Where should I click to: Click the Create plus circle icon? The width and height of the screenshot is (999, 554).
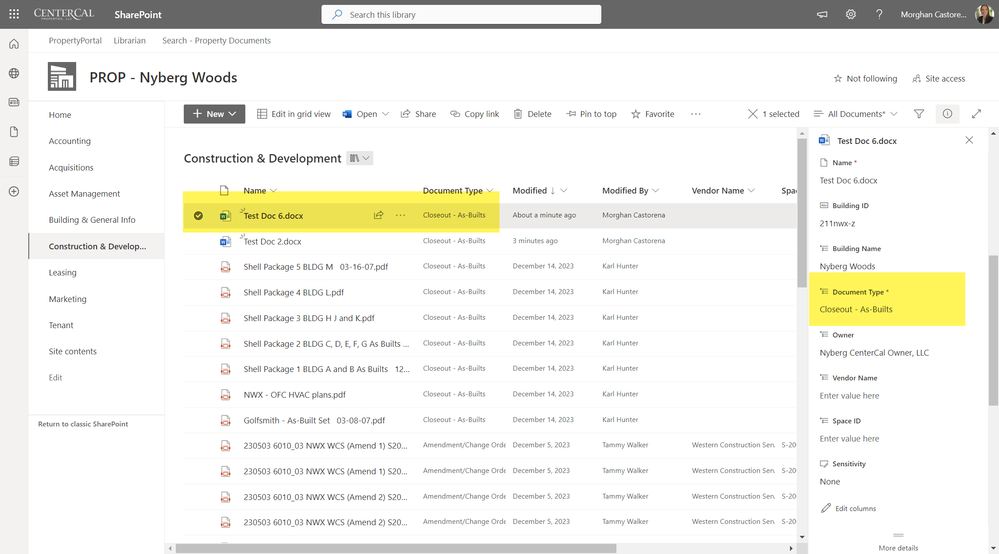14,191
